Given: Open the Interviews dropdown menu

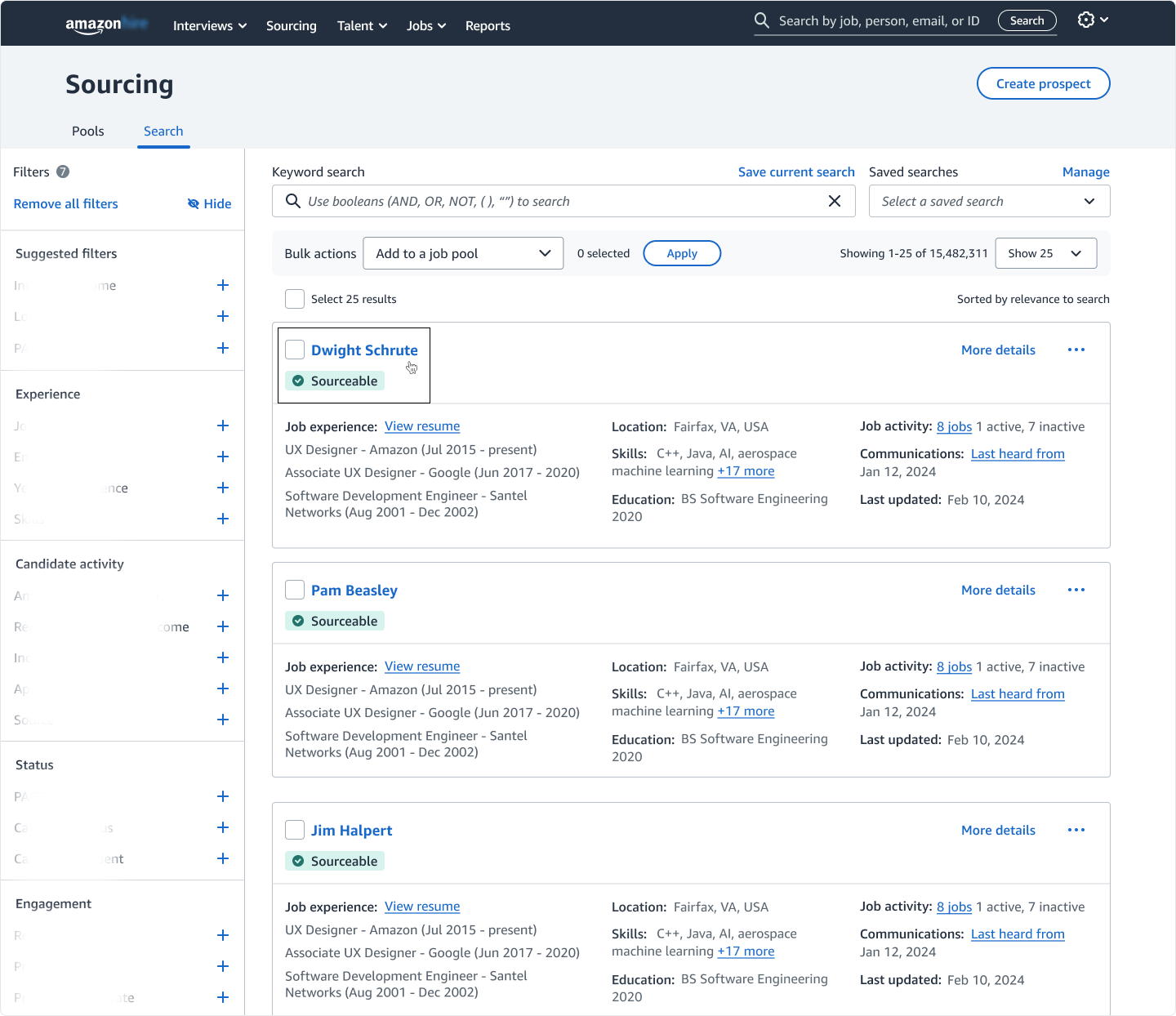Looking at the screenshot, I should tap(210, 25).
